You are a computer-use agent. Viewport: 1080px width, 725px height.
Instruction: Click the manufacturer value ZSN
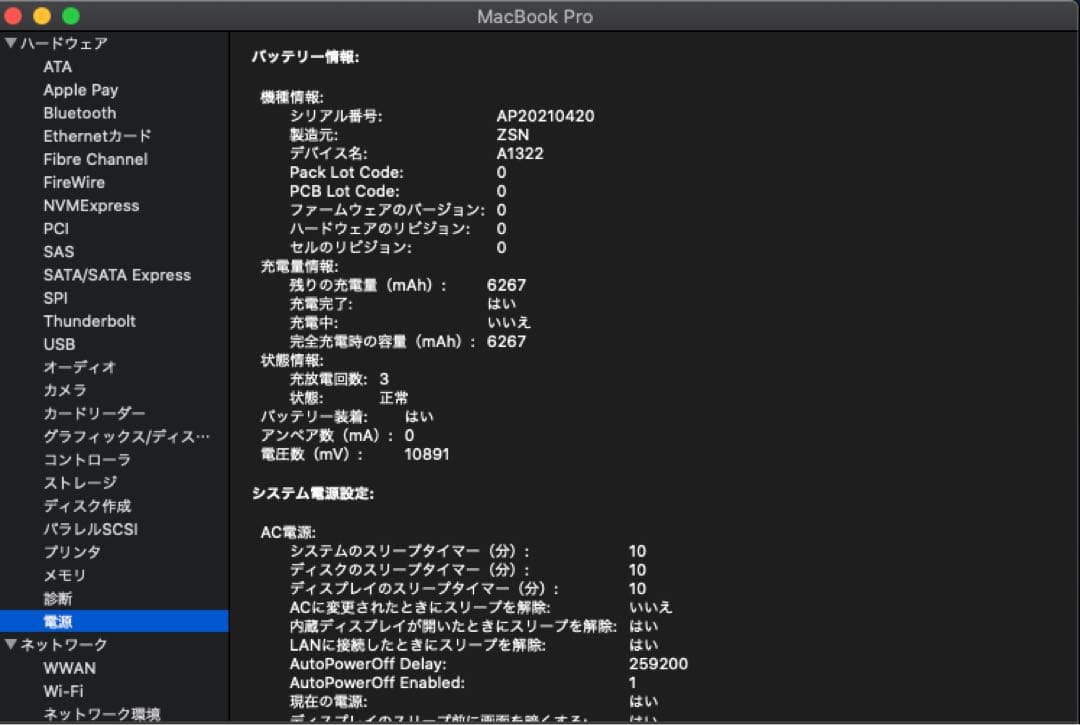coord(513,135)
